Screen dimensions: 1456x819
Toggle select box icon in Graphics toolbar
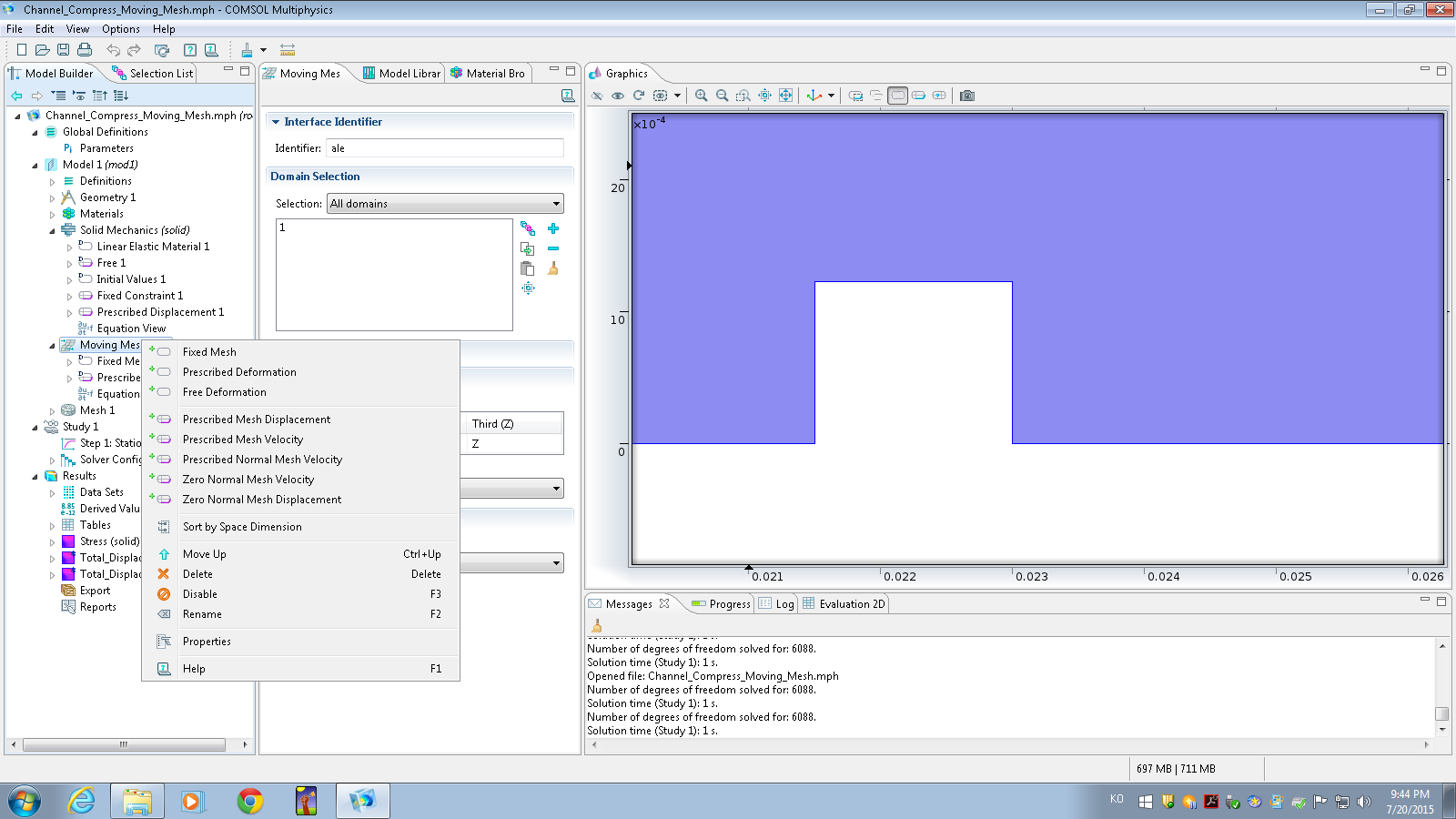coord(855,96)
